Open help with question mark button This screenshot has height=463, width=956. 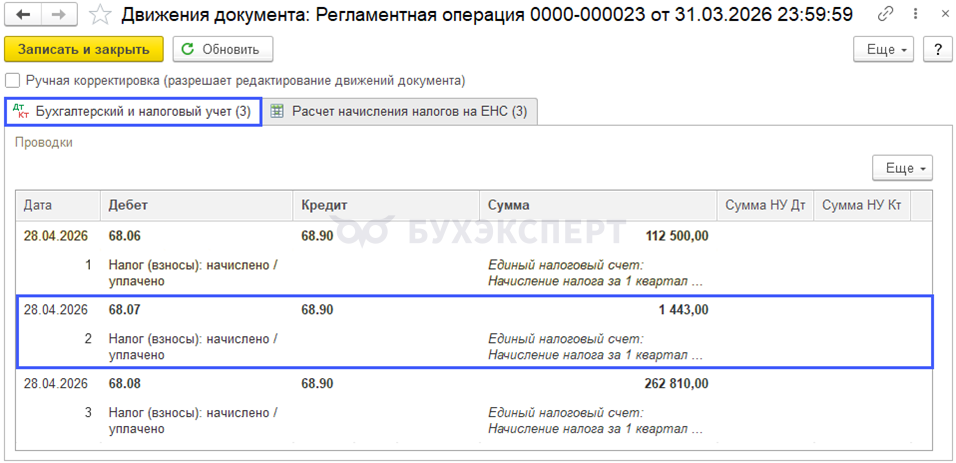[x=937, y=49]
